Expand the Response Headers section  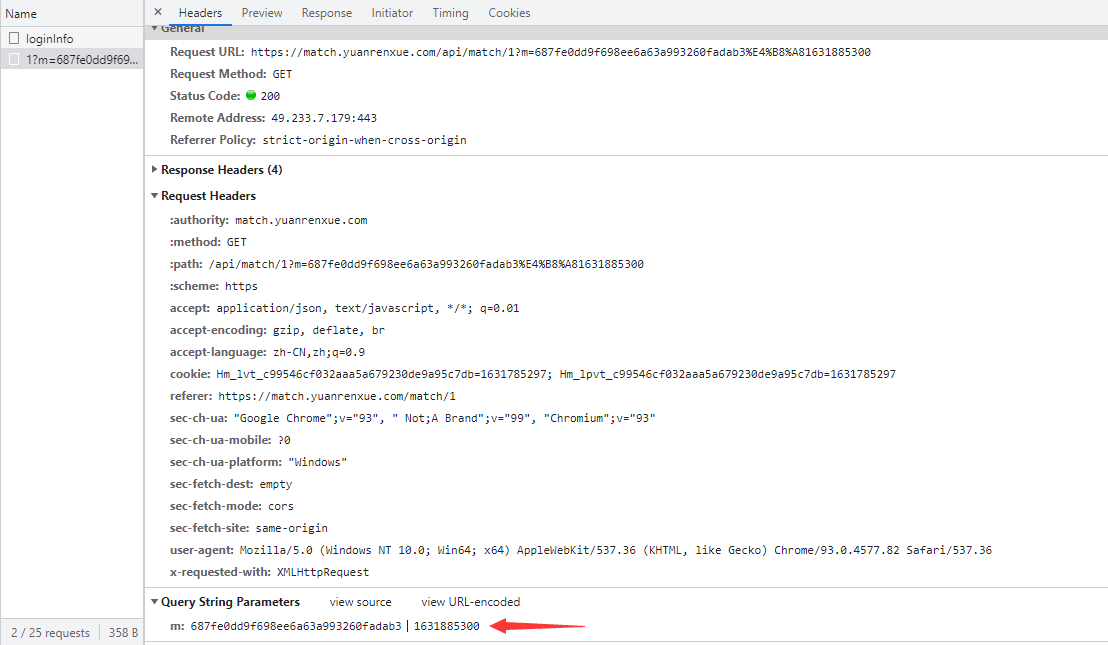click(155, 170)
